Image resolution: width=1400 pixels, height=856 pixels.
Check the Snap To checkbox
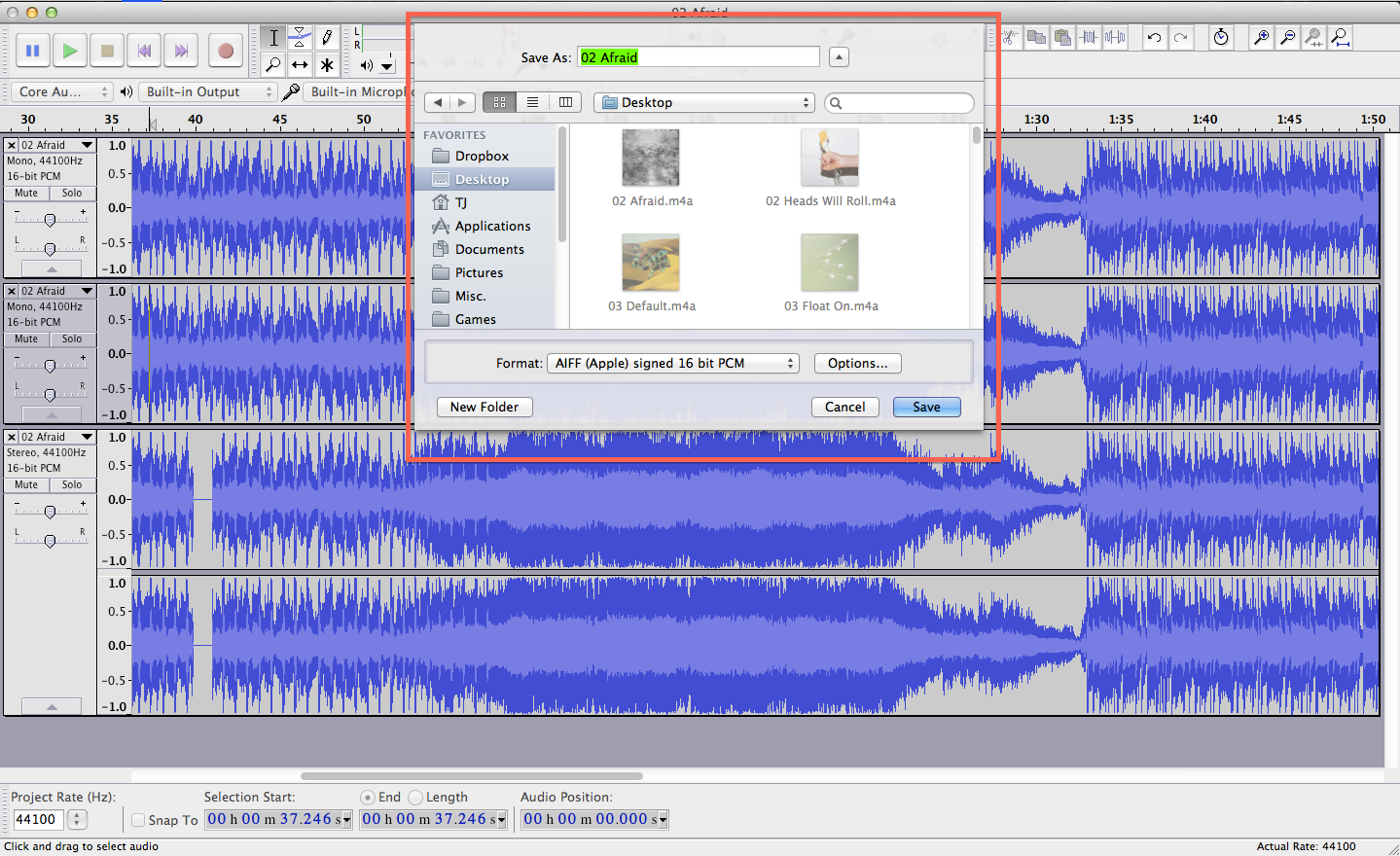137,820
